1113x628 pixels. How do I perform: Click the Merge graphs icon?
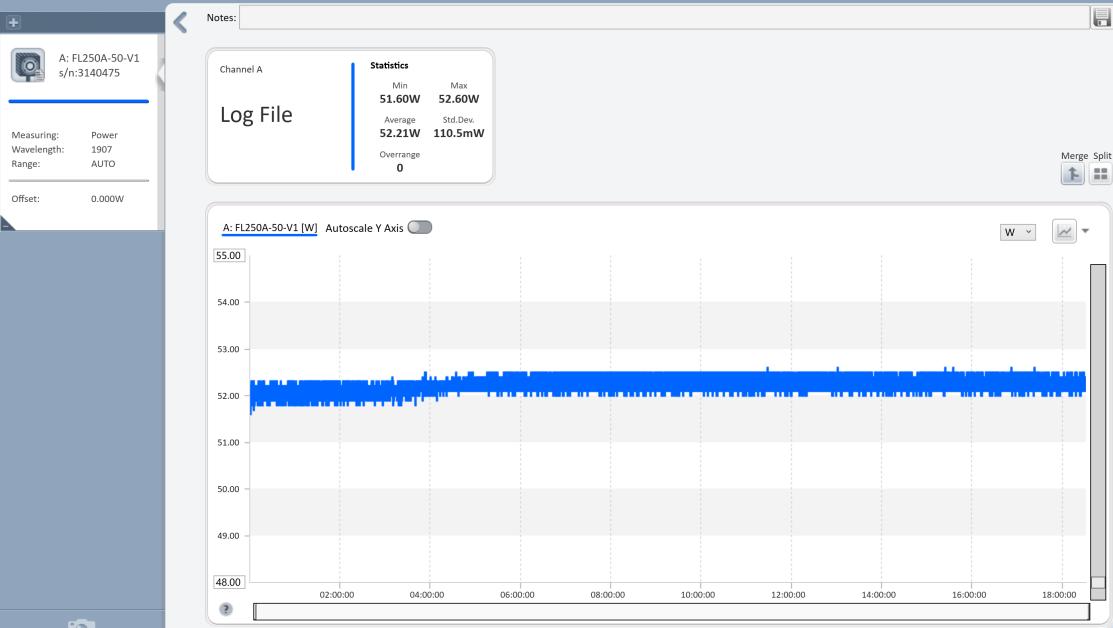1073,173
